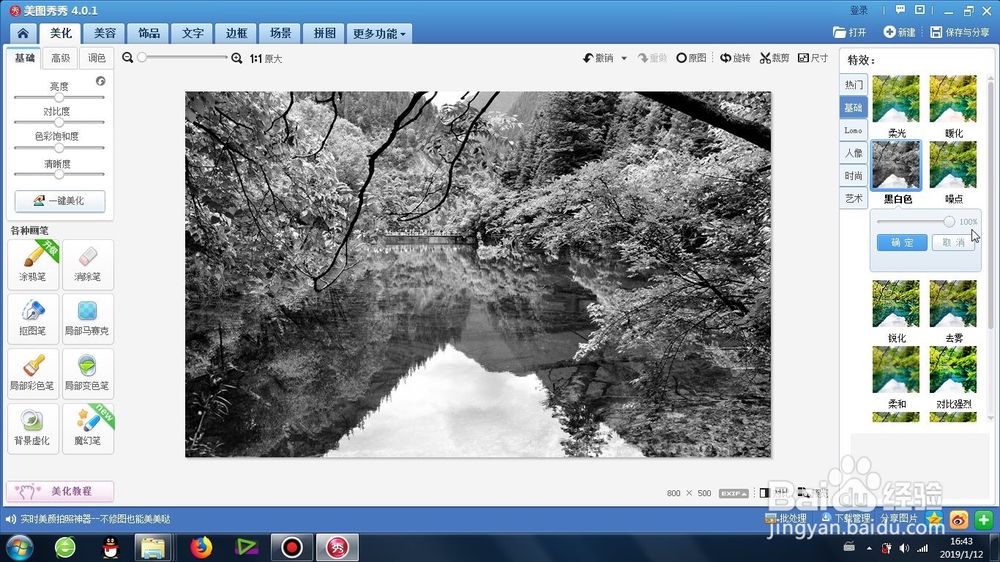Click the green plus share icon
This screenshot has width=1000, height=562.
[x=983, y=520]
